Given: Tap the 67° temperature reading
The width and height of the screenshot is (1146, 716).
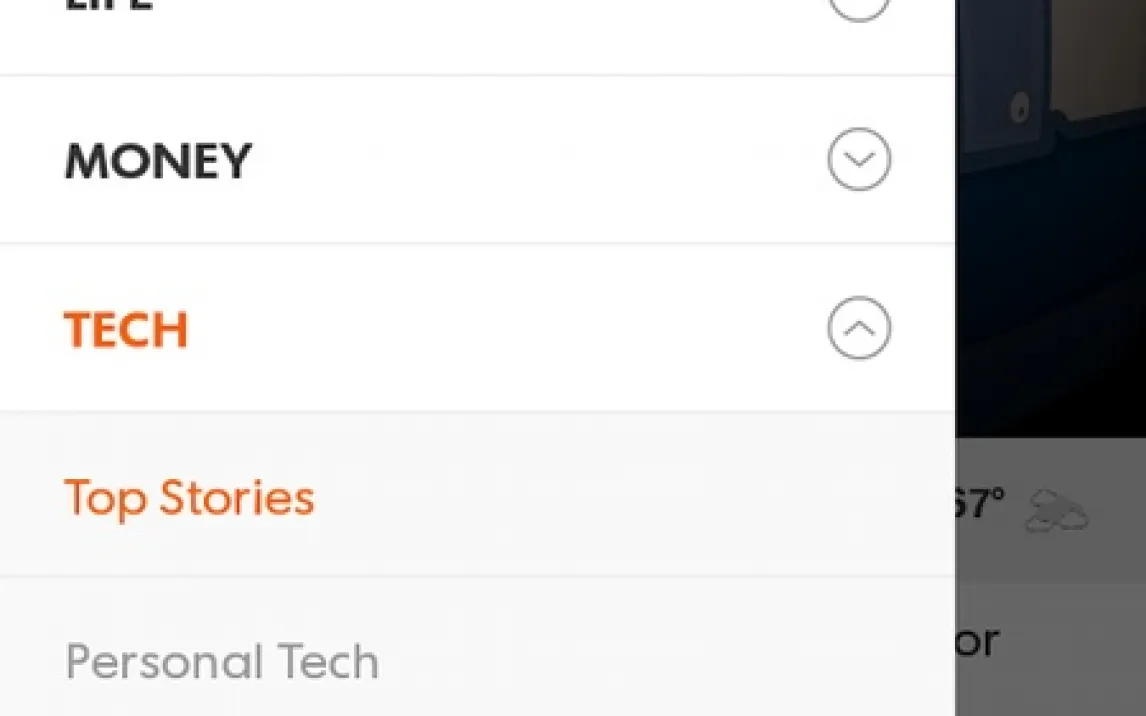Looking at the screenshot, I should 979,504.
